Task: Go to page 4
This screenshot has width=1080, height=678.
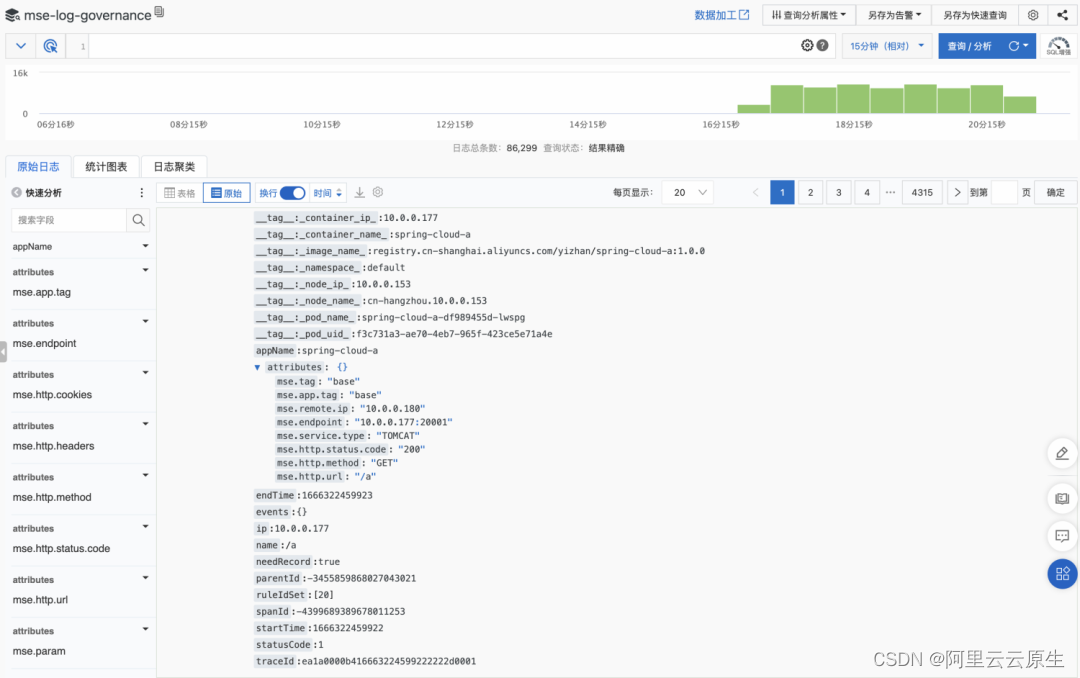Action: [866, 193]
